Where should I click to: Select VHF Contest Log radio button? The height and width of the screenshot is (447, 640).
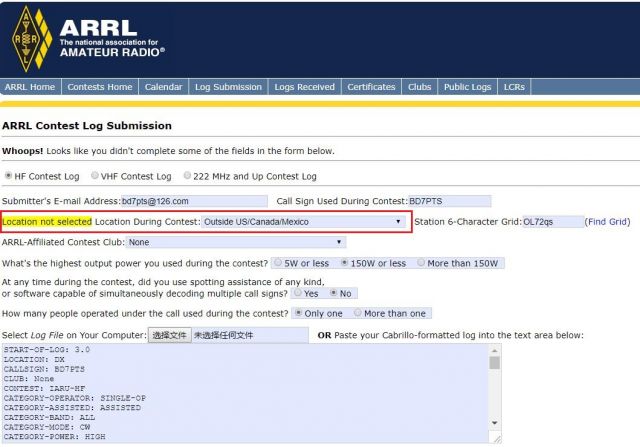point(95,176)
